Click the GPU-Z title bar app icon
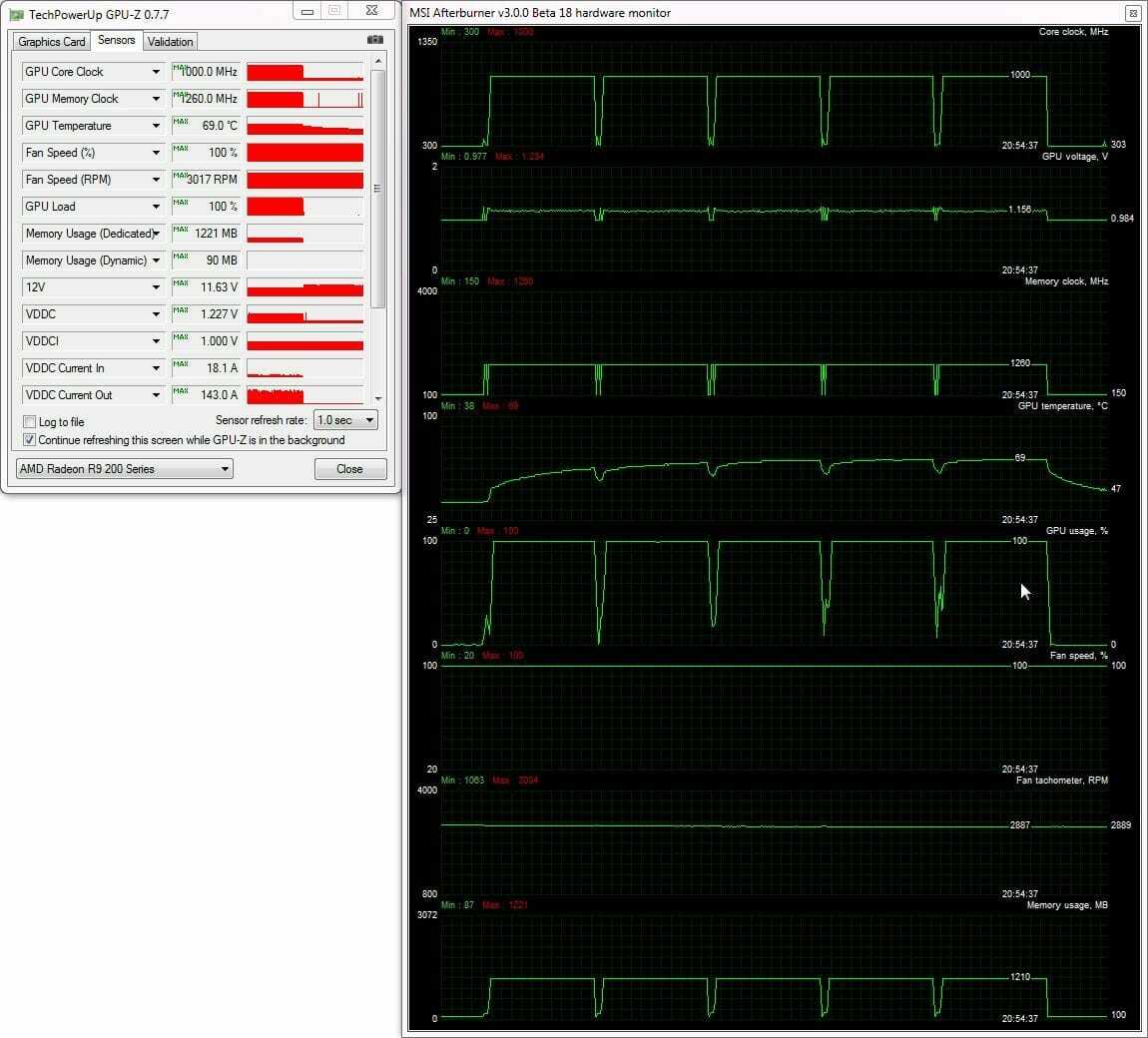 coord(16,14)
